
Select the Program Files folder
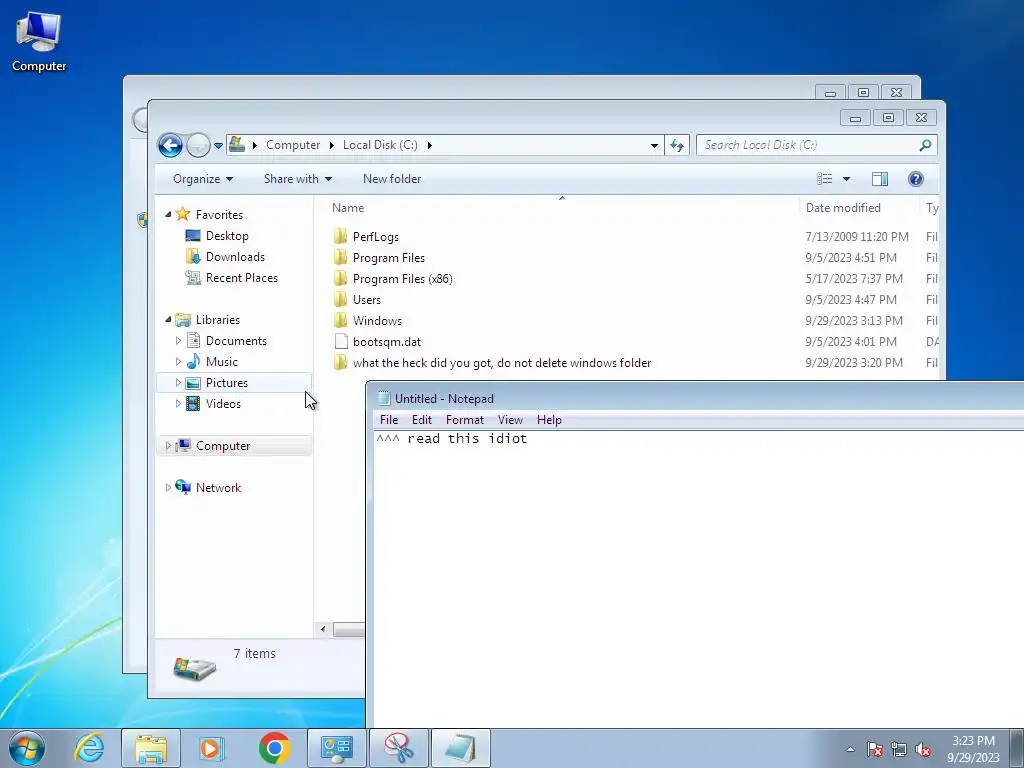click(389, 257)
